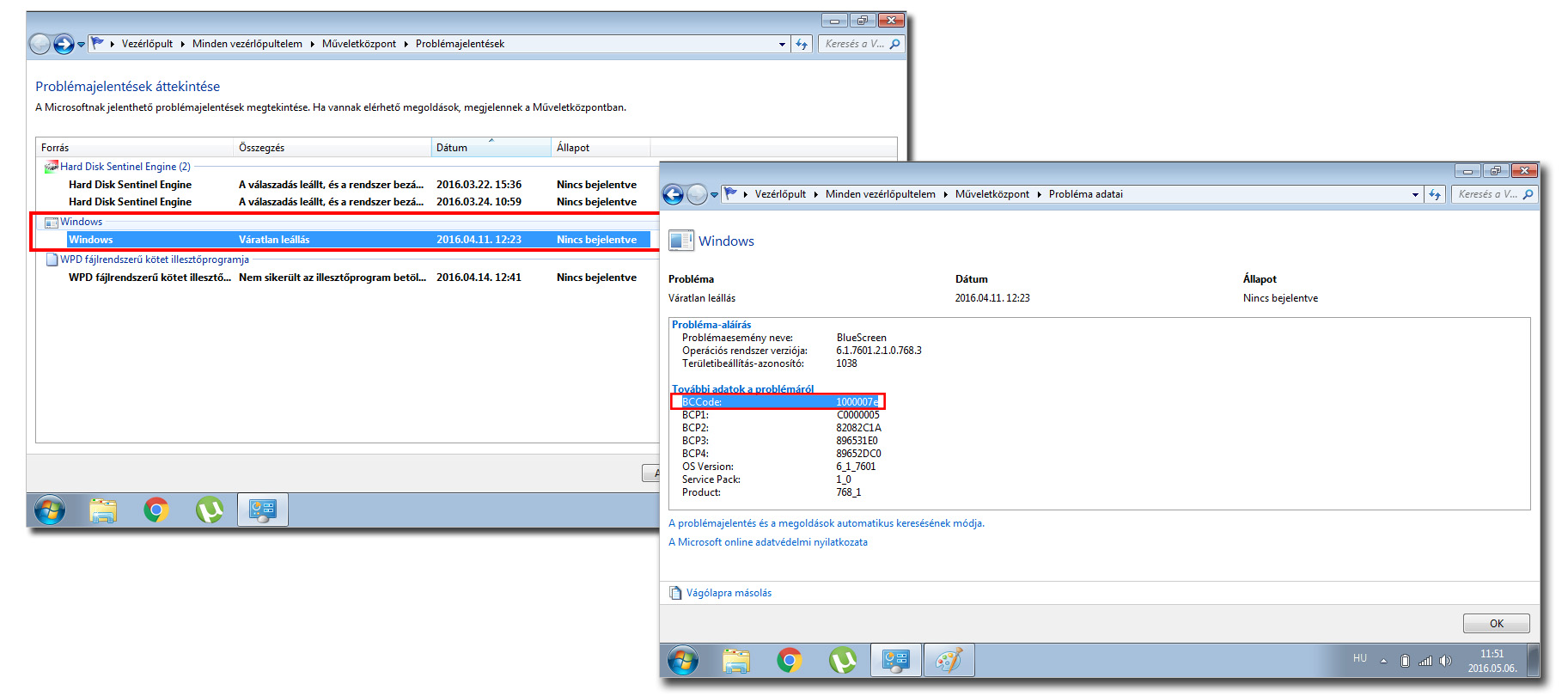Click Műveletközpont breadcrumb in Probléma adatai window
The image size is (1568, 696).
[991, 194]
